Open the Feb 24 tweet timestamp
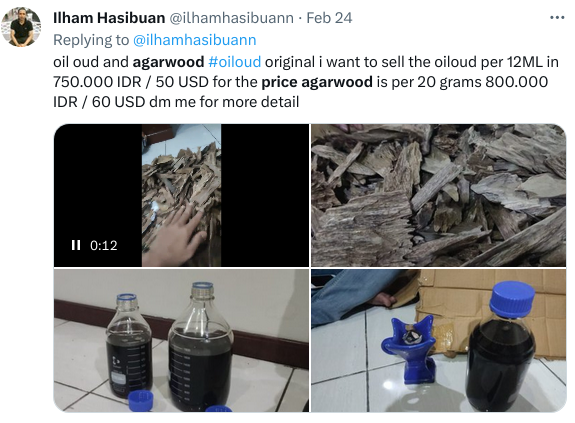The width and height of the screenshot is (575, 423). click(x=329, y=18)
